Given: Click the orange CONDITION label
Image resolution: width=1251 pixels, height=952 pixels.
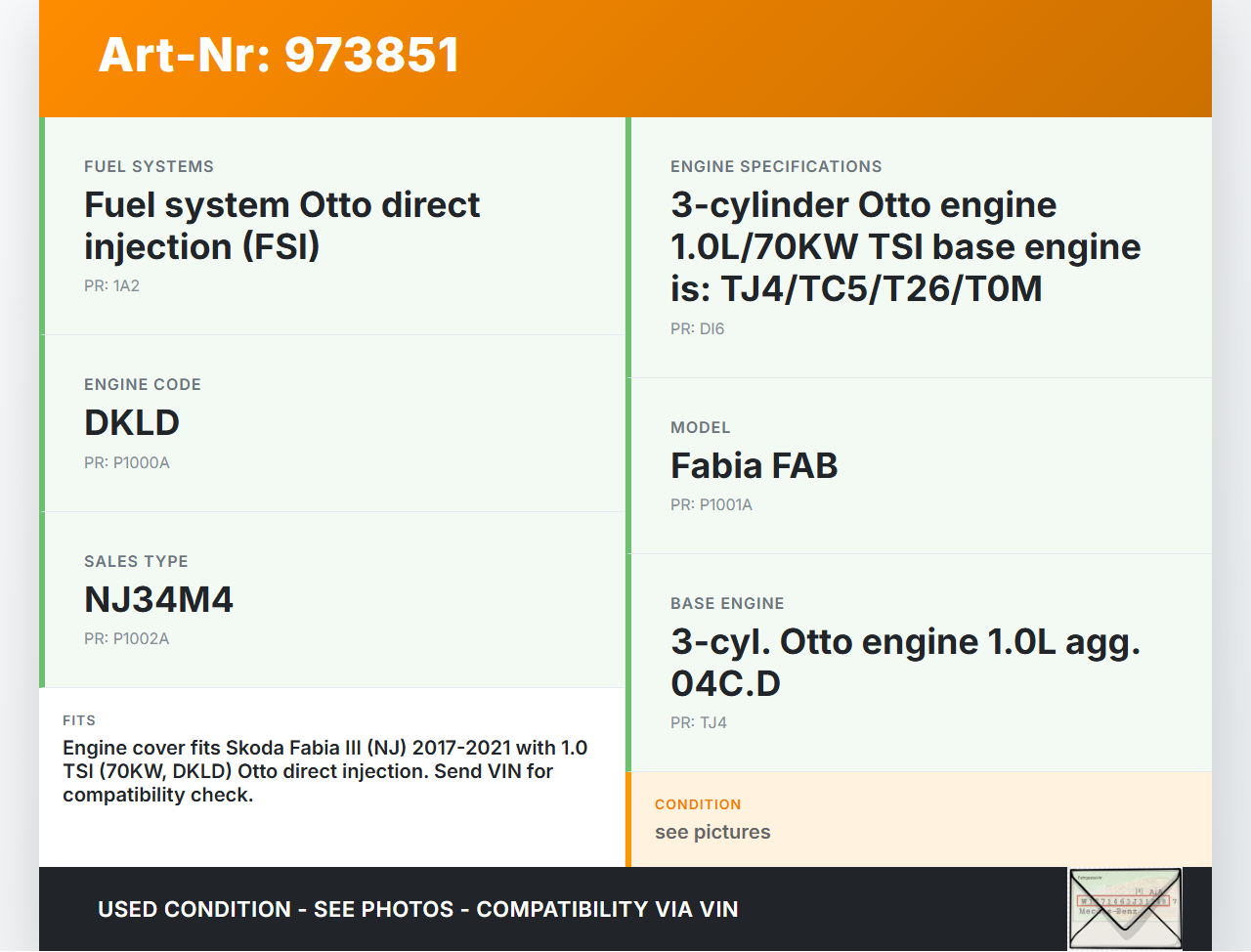Looking at the screenshot, I should point(698,804).
